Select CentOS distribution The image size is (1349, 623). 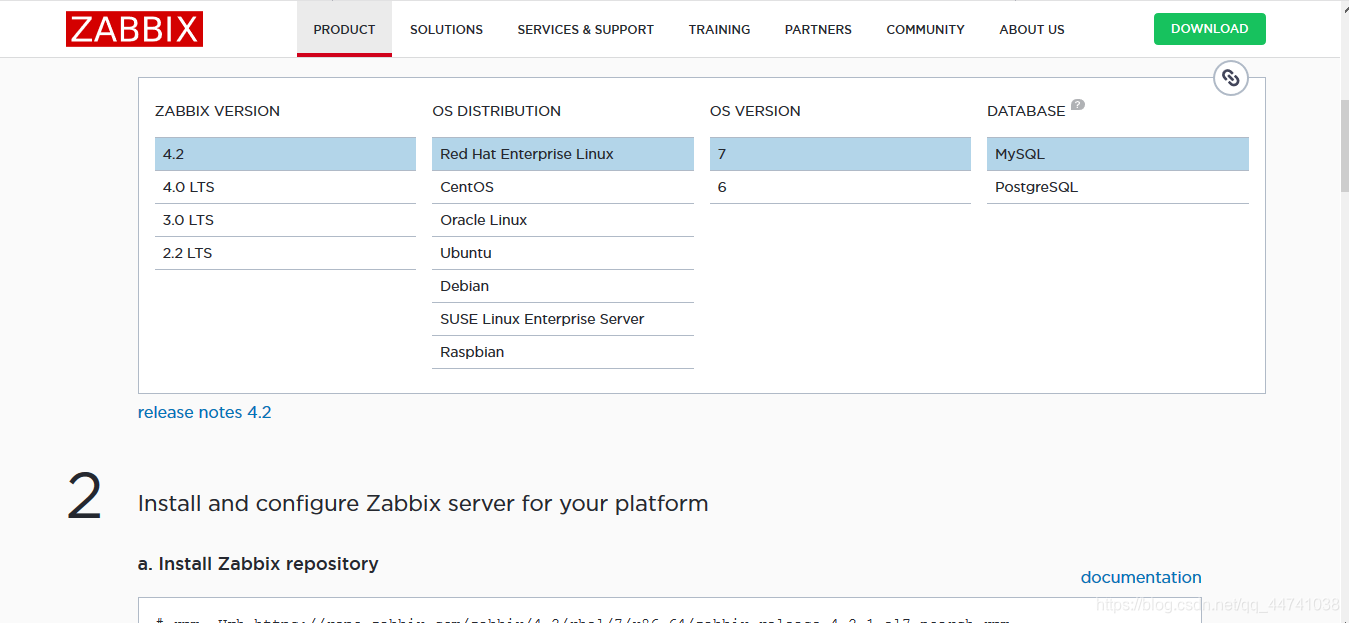[563, 187]
